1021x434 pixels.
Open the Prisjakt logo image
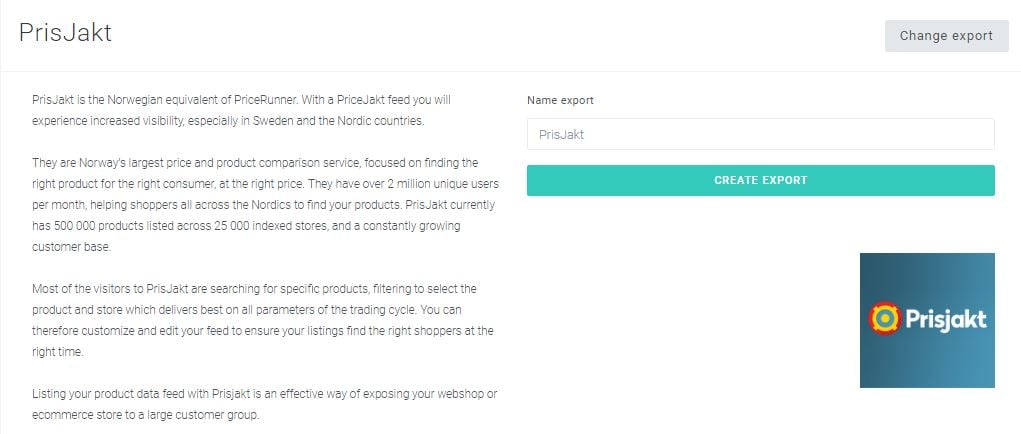click(x=927, y=320)
